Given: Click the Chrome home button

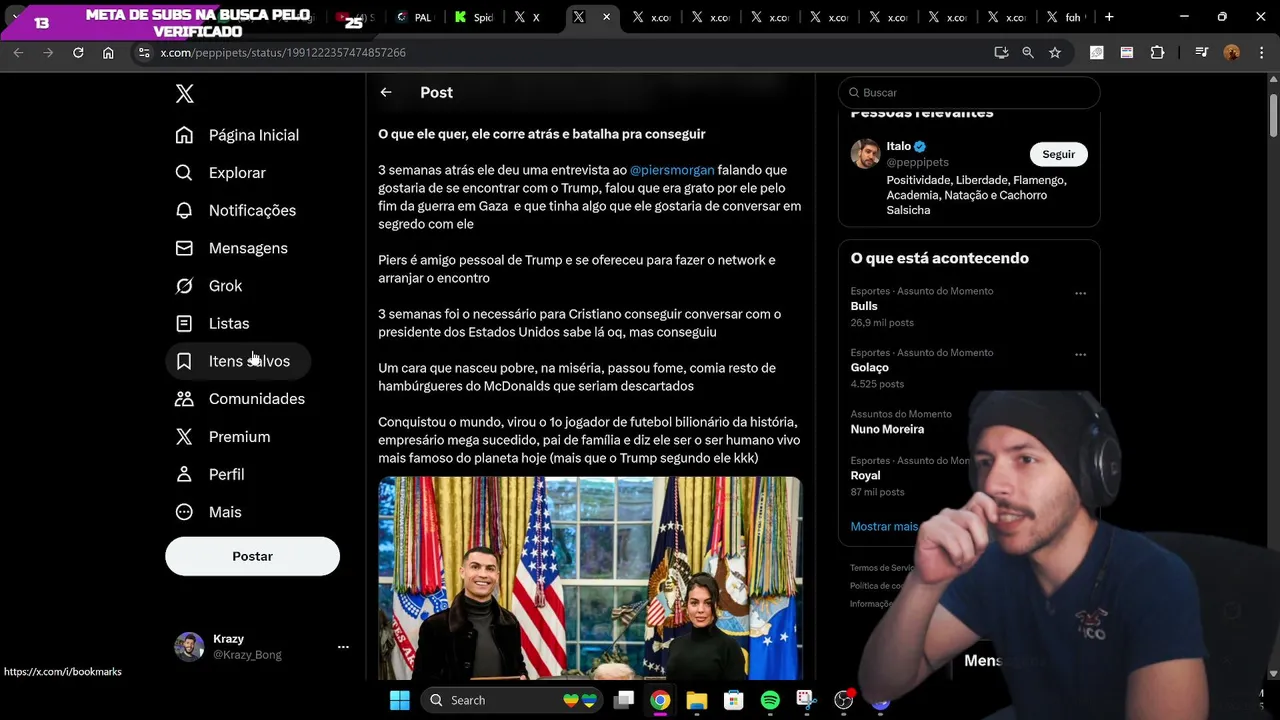Looking at the screenshot, I should [x=108, y=53].
